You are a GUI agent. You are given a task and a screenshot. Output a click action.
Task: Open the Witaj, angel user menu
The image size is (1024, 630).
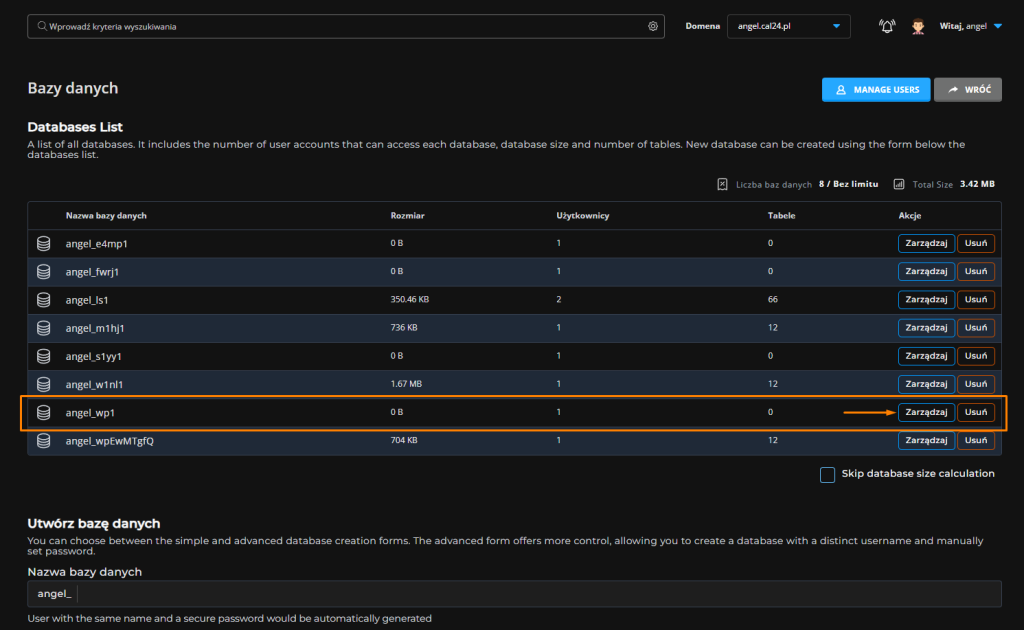[x=970, y=27]
